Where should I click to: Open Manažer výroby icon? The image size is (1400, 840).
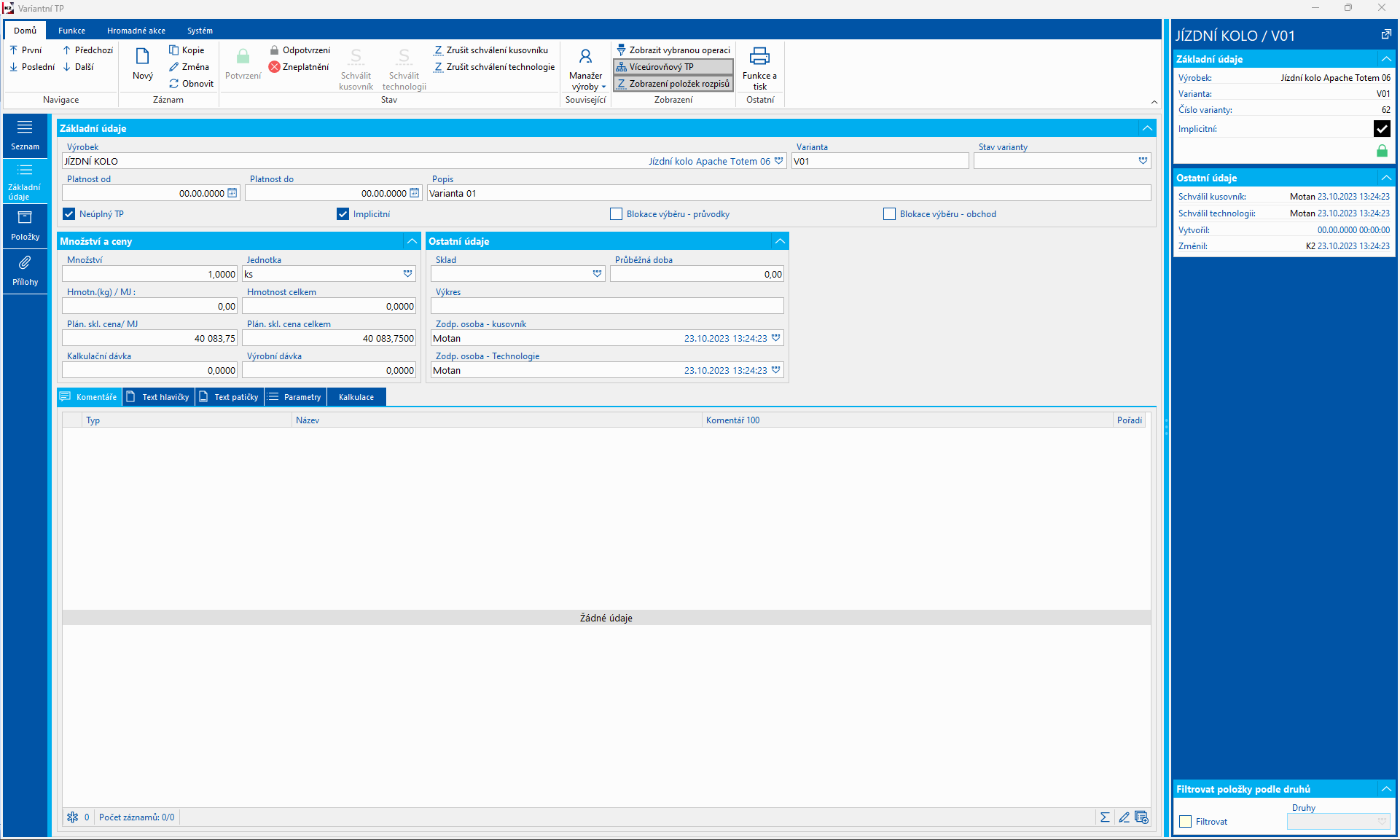click(585, 58)
